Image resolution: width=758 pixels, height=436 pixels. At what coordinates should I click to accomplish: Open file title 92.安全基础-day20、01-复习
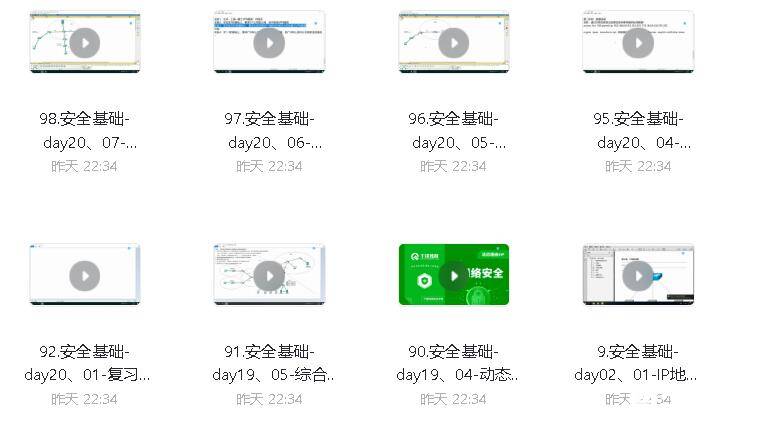coord(87,363)
